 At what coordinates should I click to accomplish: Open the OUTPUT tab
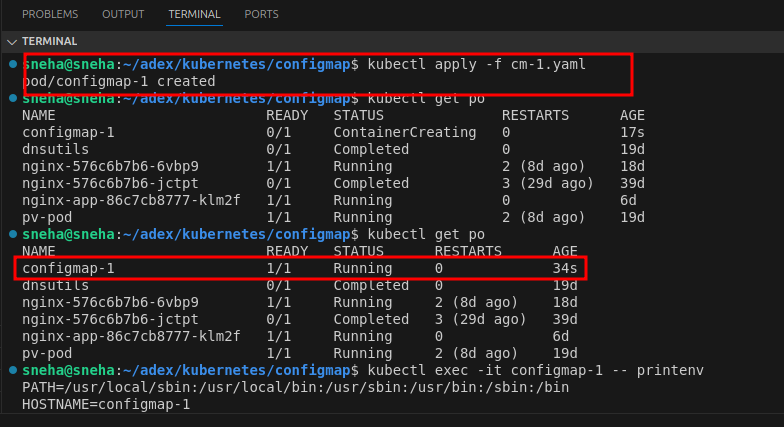point(124,15)
